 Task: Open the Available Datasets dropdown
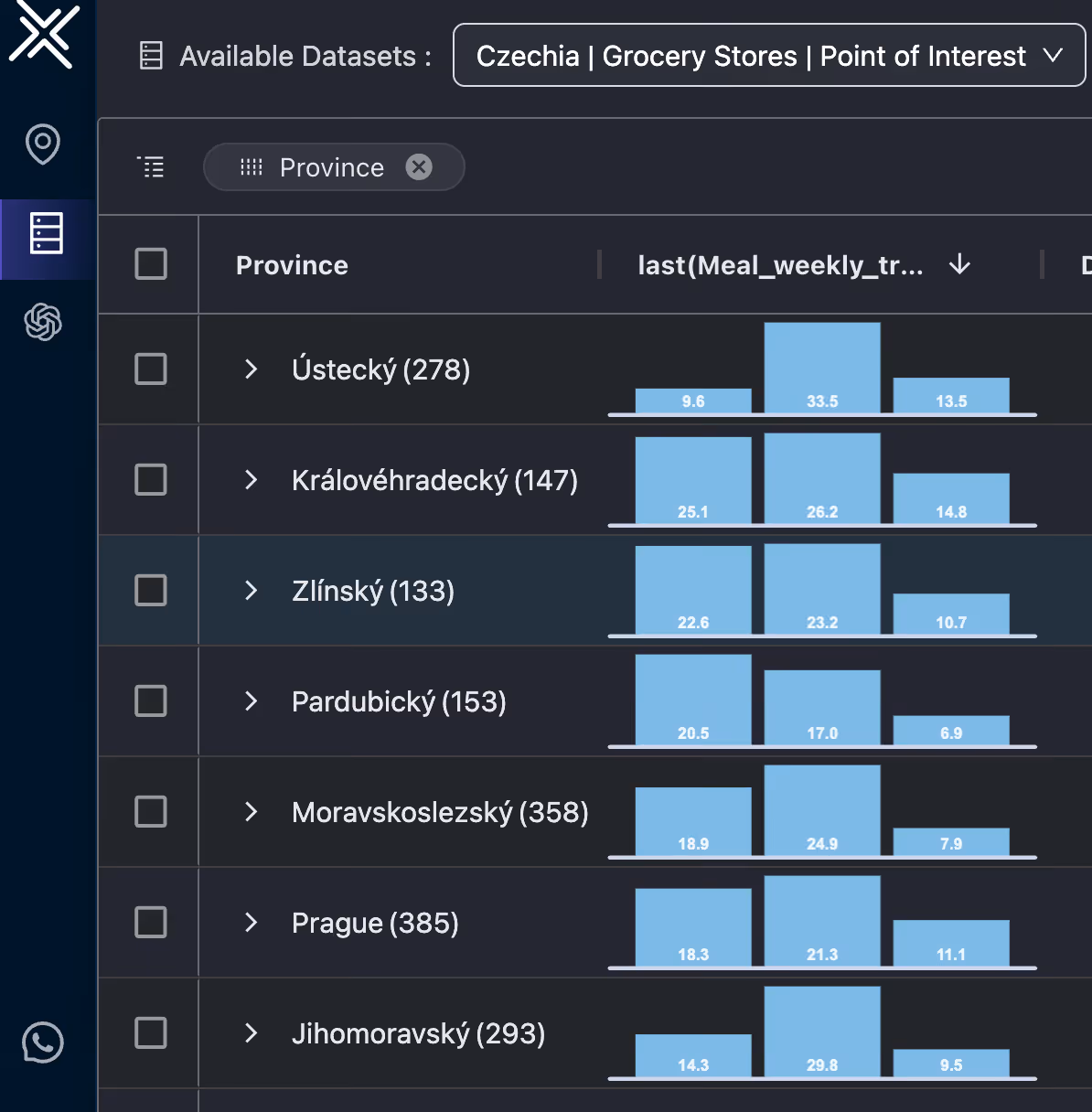pos(769,56)
